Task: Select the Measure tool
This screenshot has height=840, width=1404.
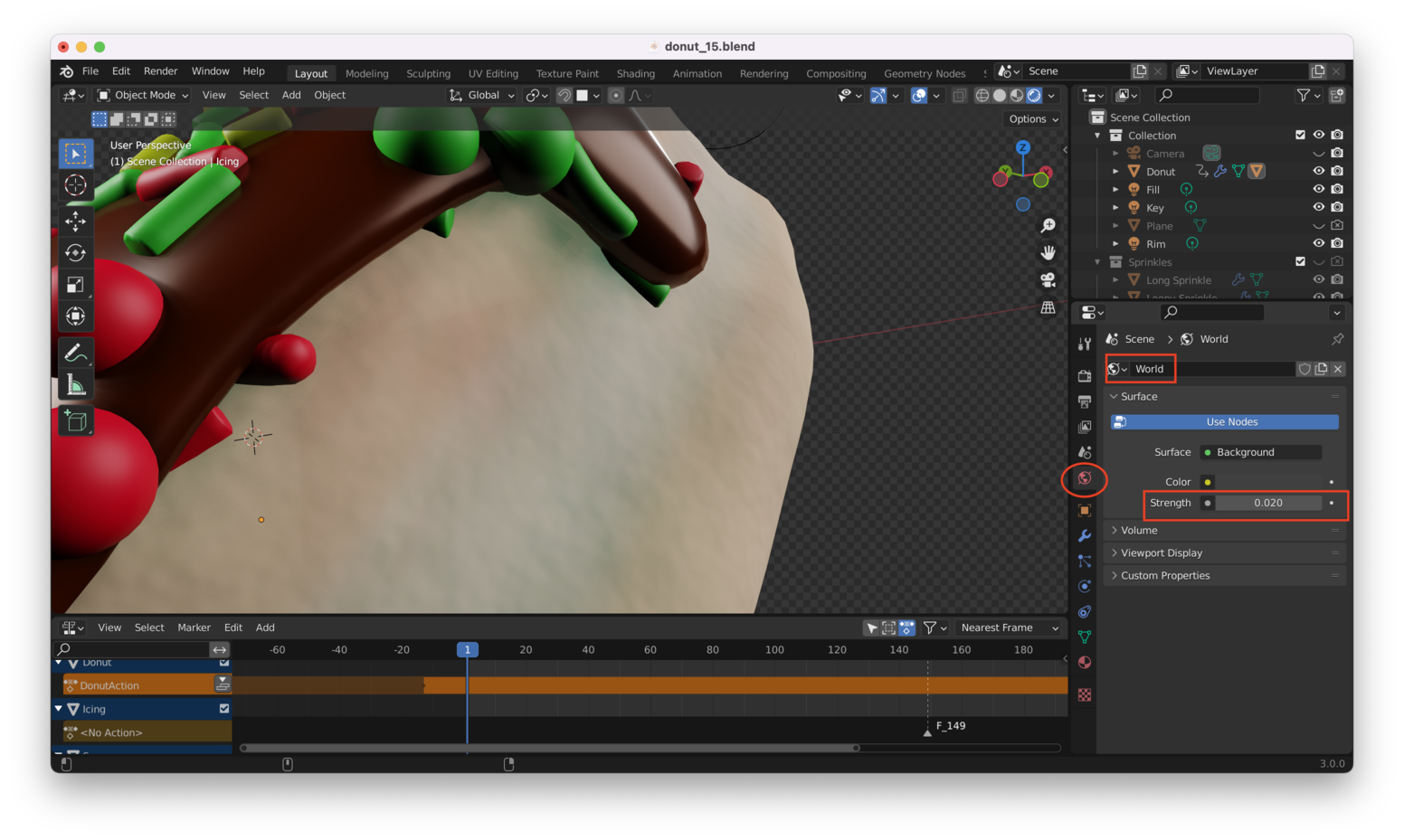Action: [x=76, y=386]
